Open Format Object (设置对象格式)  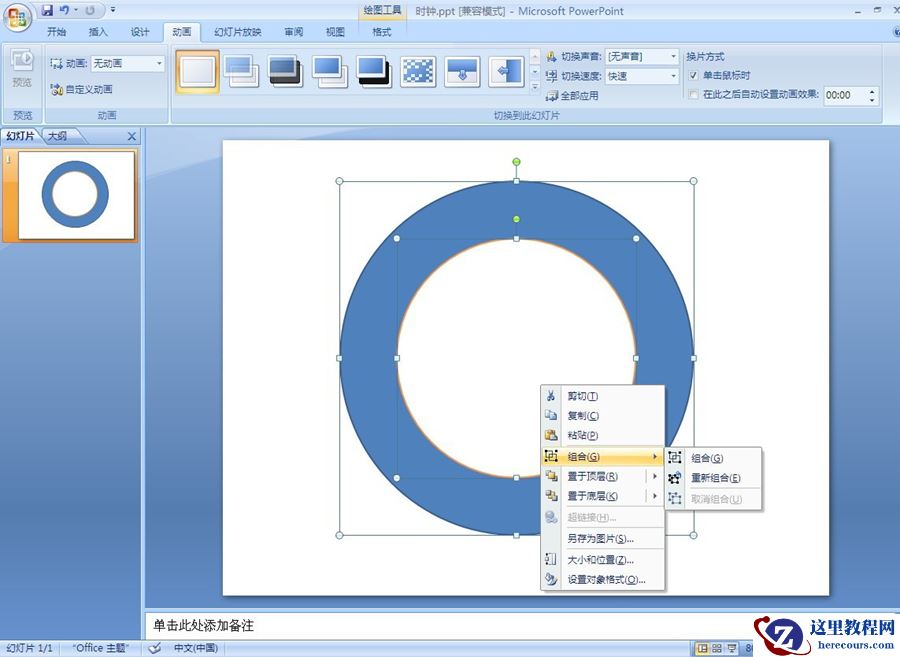tap(603, 580)
